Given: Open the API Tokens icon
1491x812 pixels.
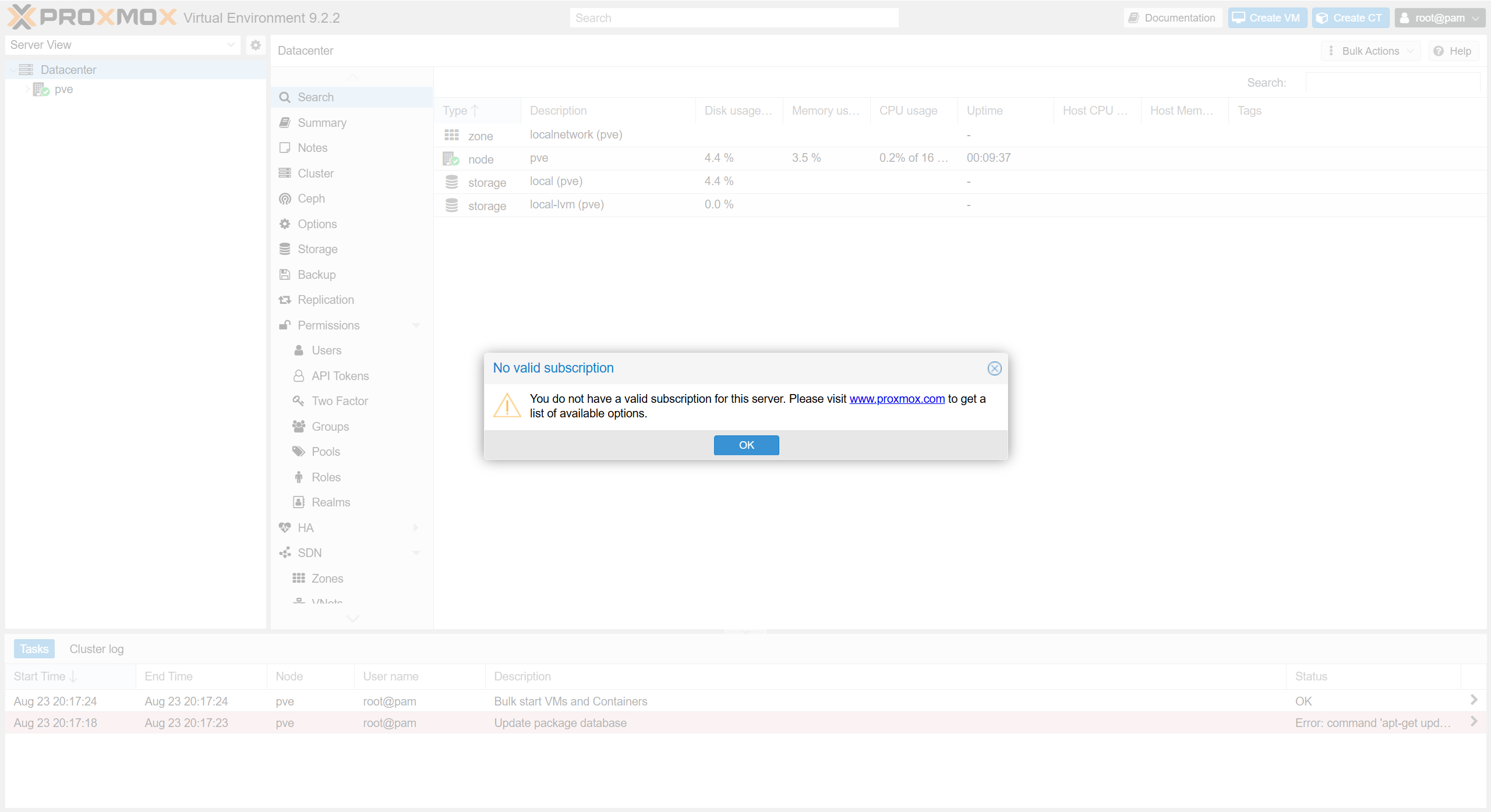Looking at the screenshot, I should pyautogui.click(x=299, y=376).
